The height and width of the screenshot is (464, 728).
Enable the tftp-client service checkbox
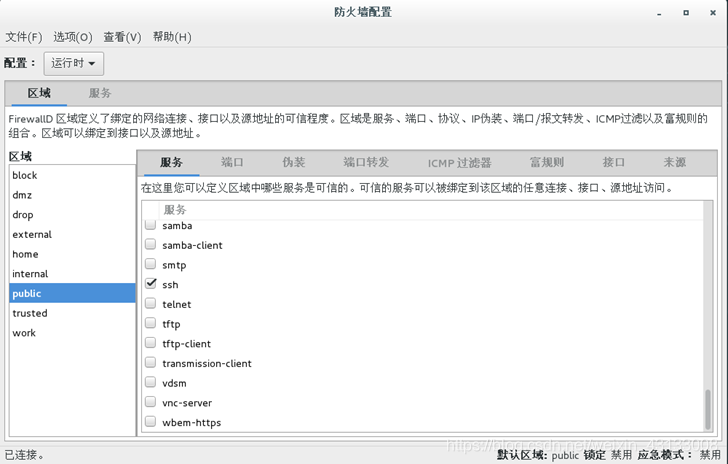tap(150, 343)
